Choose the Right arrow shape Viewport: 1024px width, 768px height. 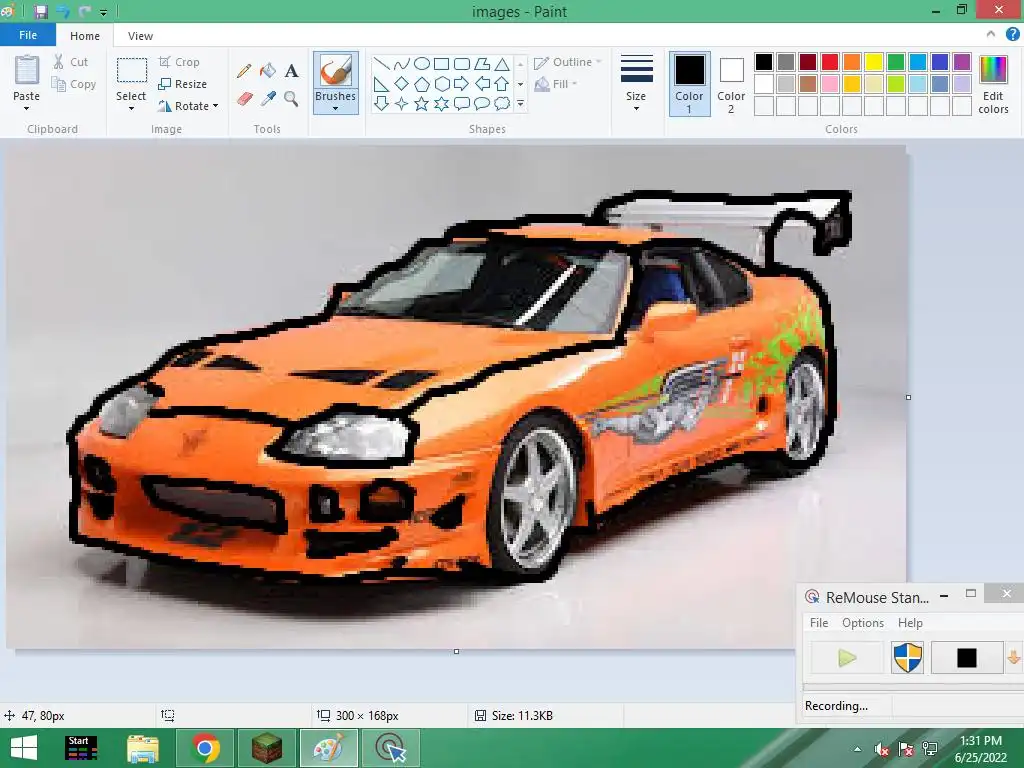[462, 84]
